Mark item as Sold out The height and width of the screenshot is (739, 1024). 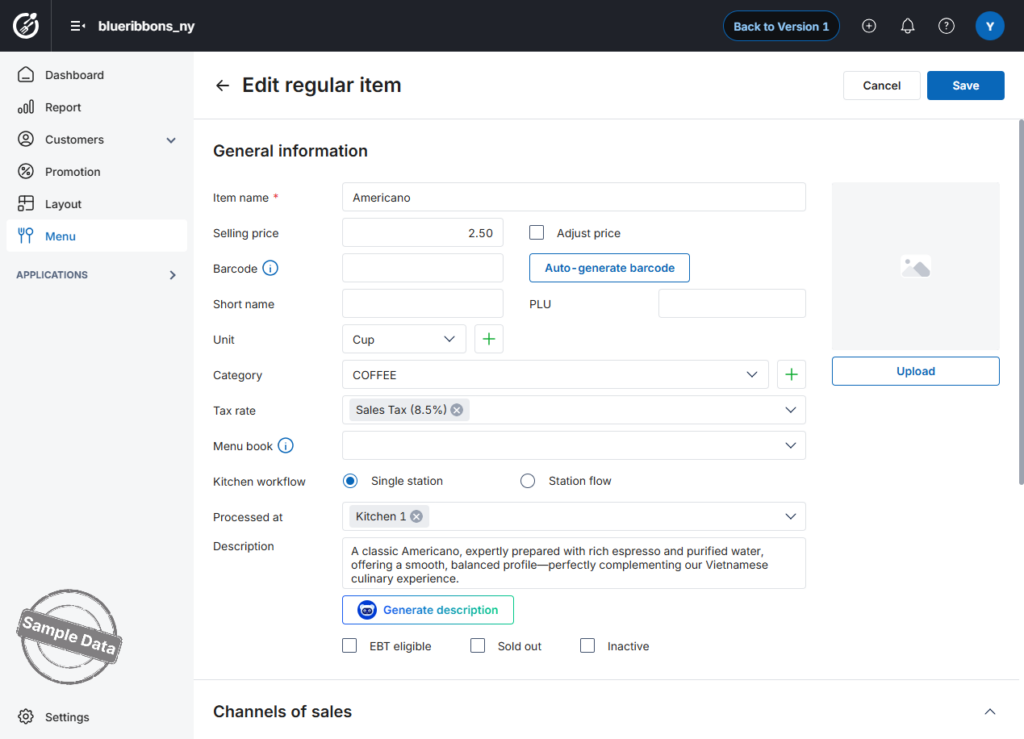click(477, 646)
